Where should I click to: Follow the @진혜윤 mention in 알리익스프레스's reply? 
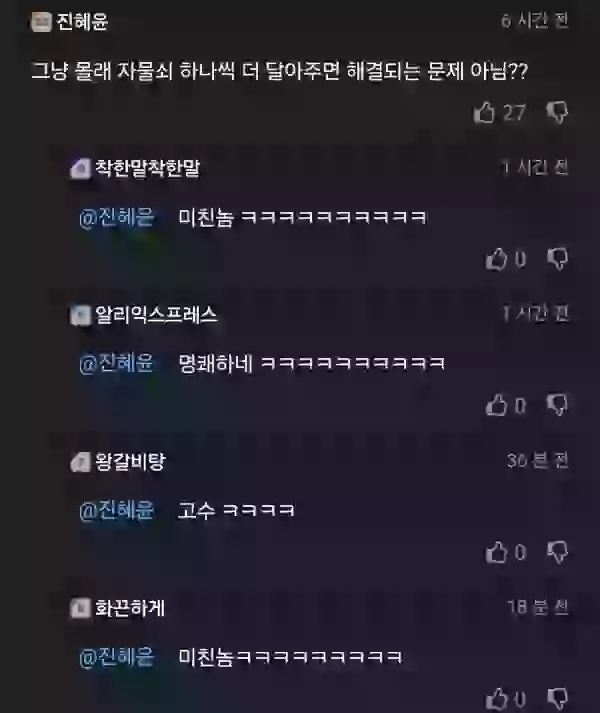point(117,363)
